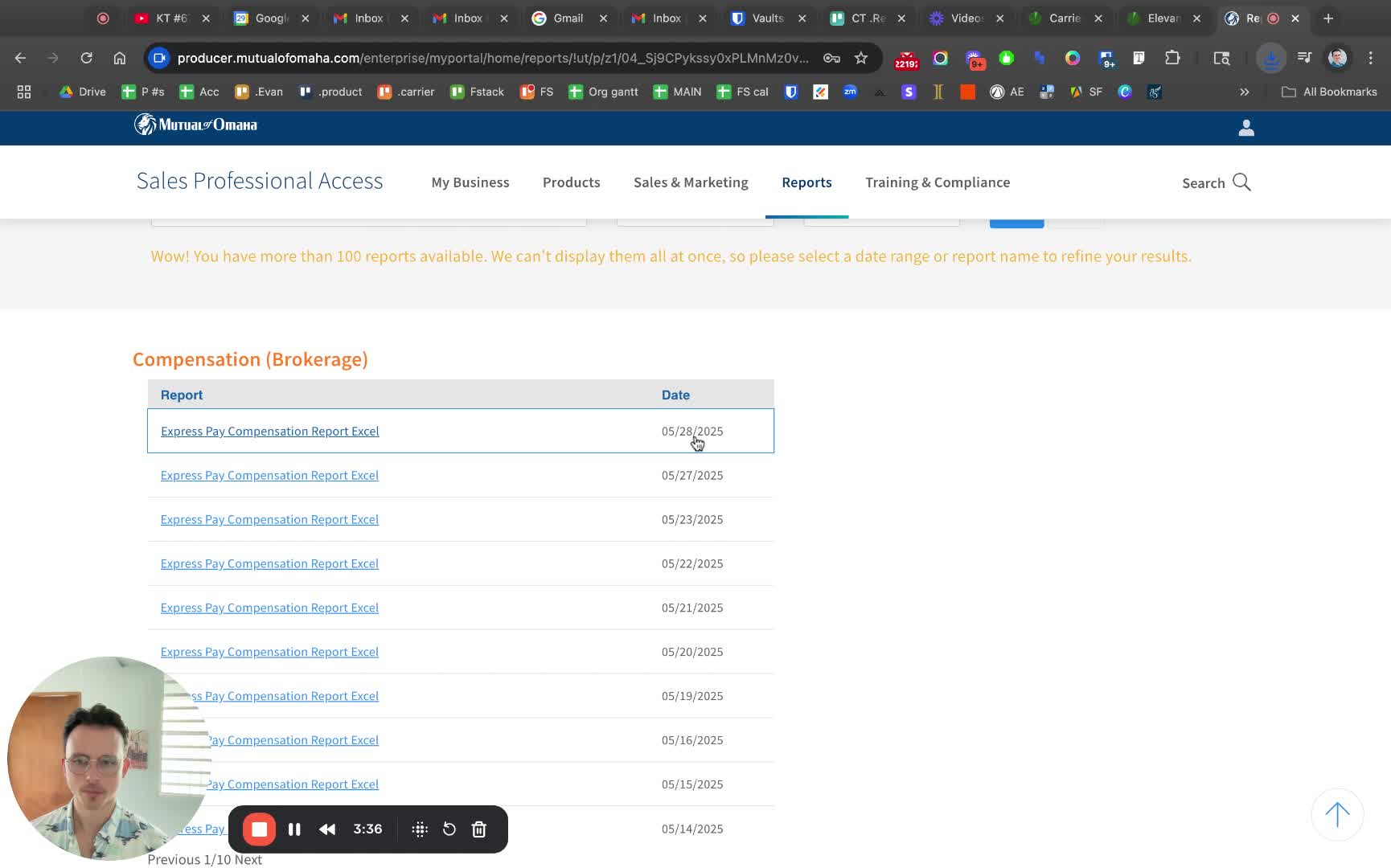Open the Chrome profile avatar

pos(1337,58)
